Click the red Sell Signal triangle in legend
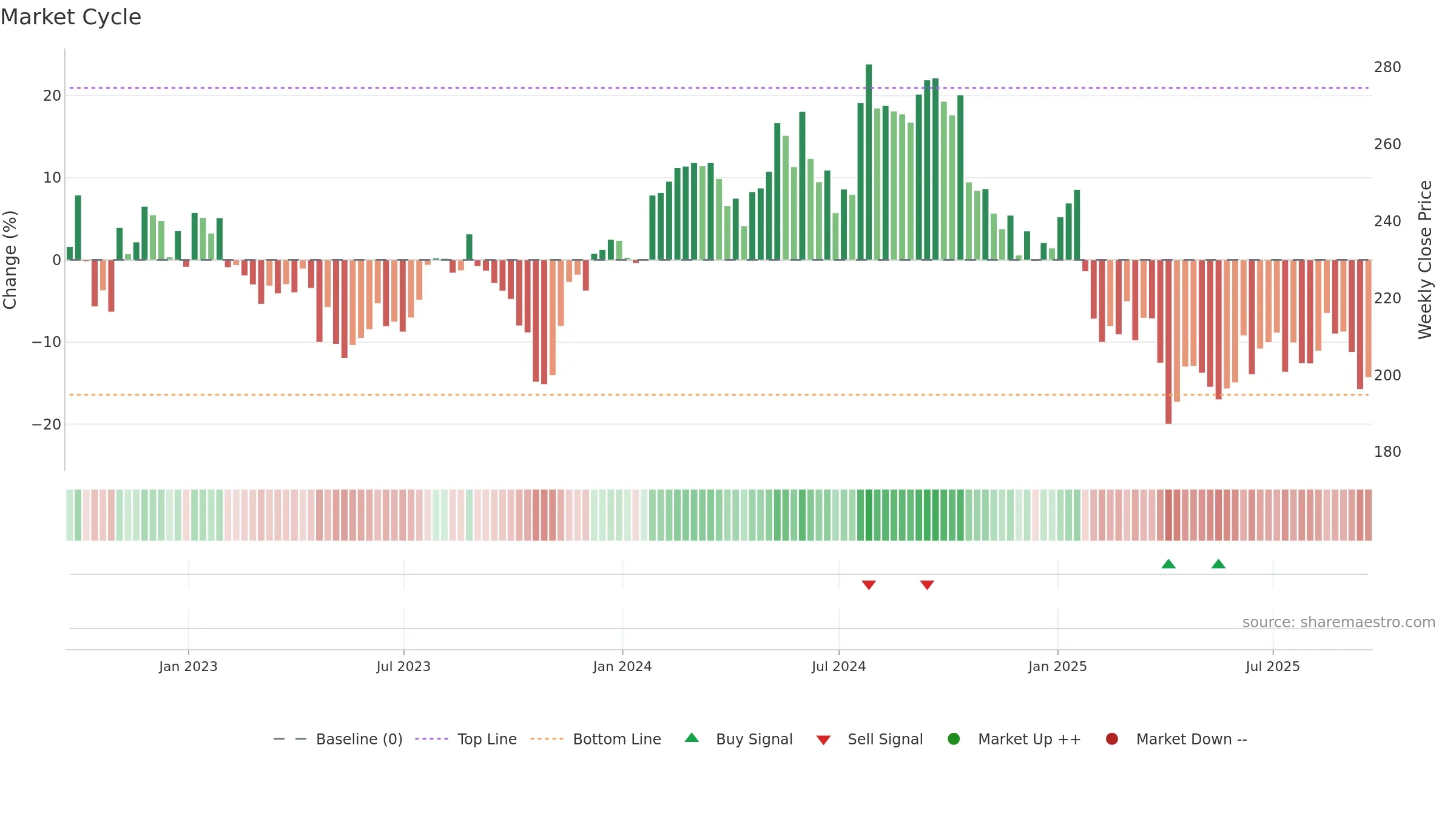Image resolution: width=1456 pixels, height=819 pixels. (x=823, y=740)
